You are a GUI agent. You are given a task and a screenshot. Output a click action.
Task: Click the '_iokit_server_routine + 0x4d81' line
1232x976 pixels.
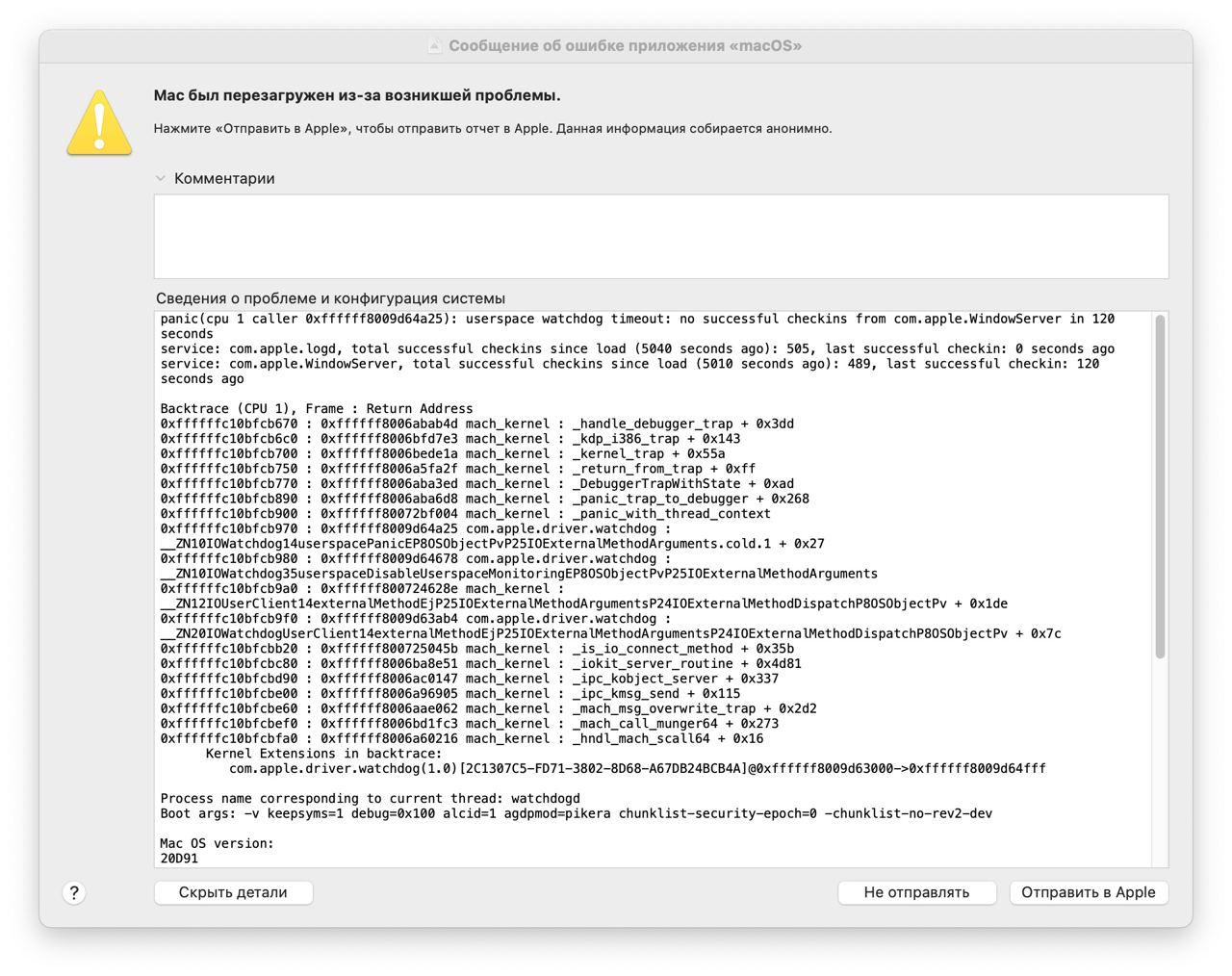pyautogui.click(x=481, y=663)
